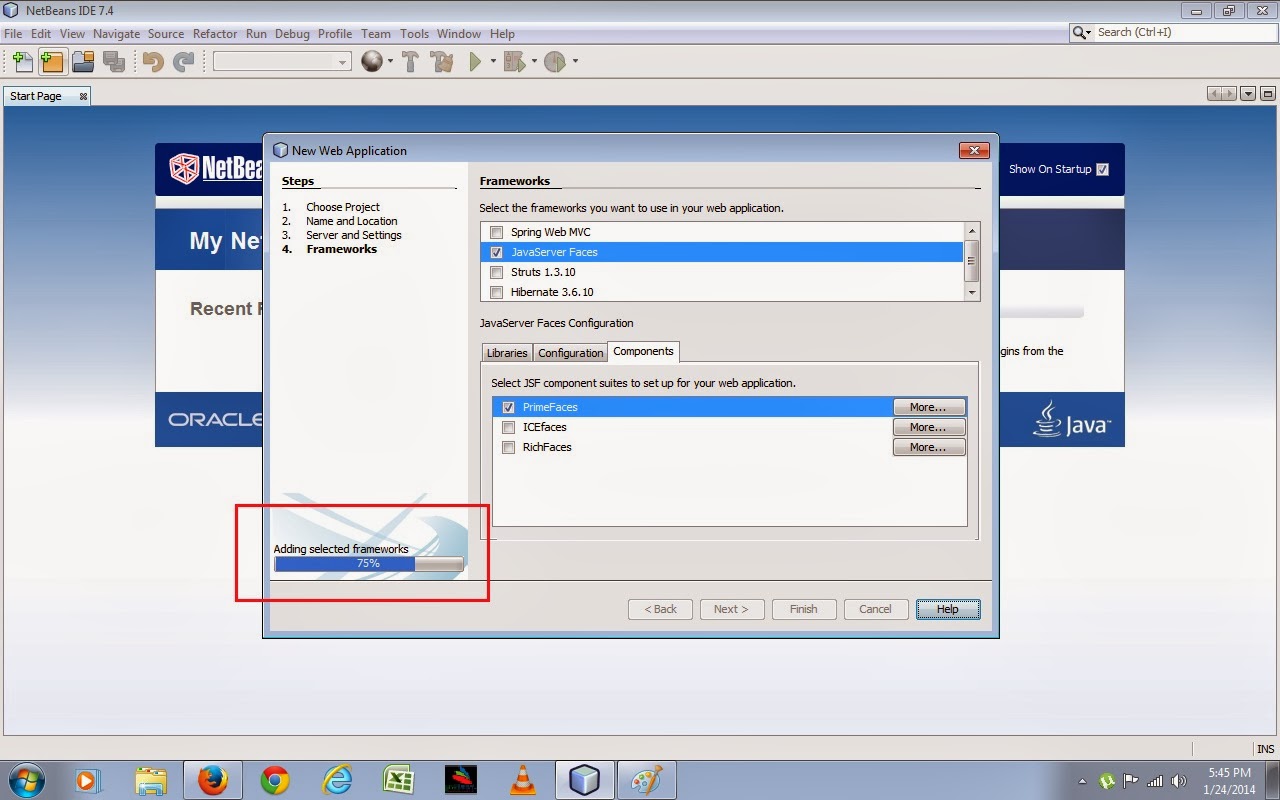Switch to NetBeans cube icon in taskbar
Screen dimensions: 1280x800
click(x=583, y=780)
